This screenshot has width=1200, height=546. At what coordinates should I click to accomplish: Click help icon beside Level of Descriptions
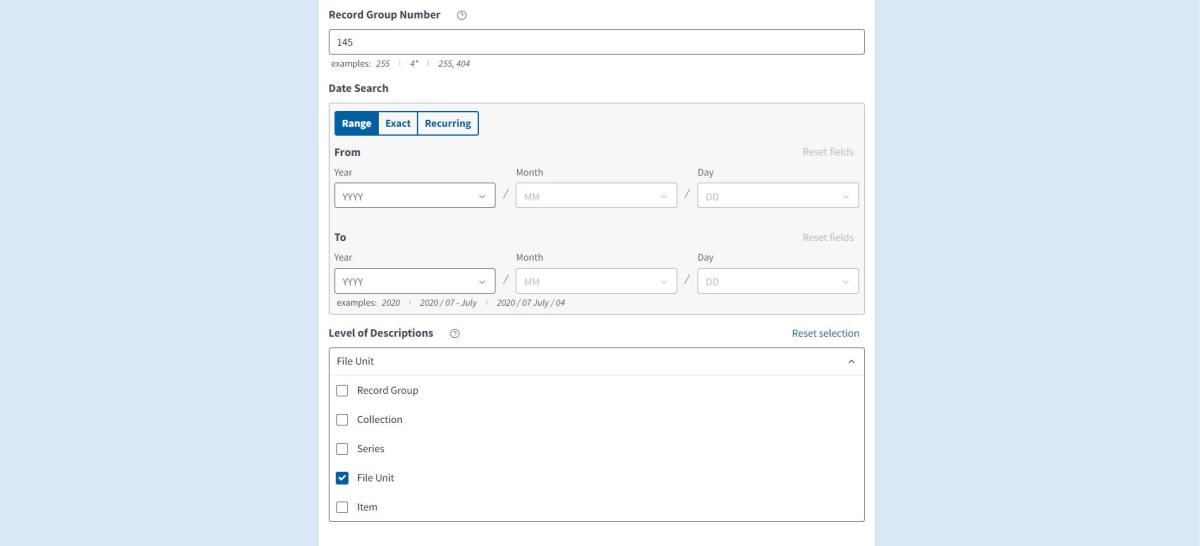455,334
